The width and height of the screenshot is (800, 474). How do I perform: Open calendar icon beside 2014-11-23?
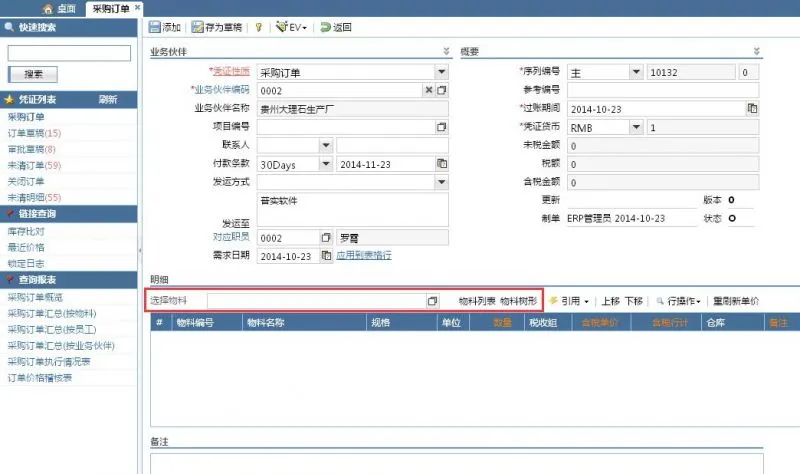442,164
